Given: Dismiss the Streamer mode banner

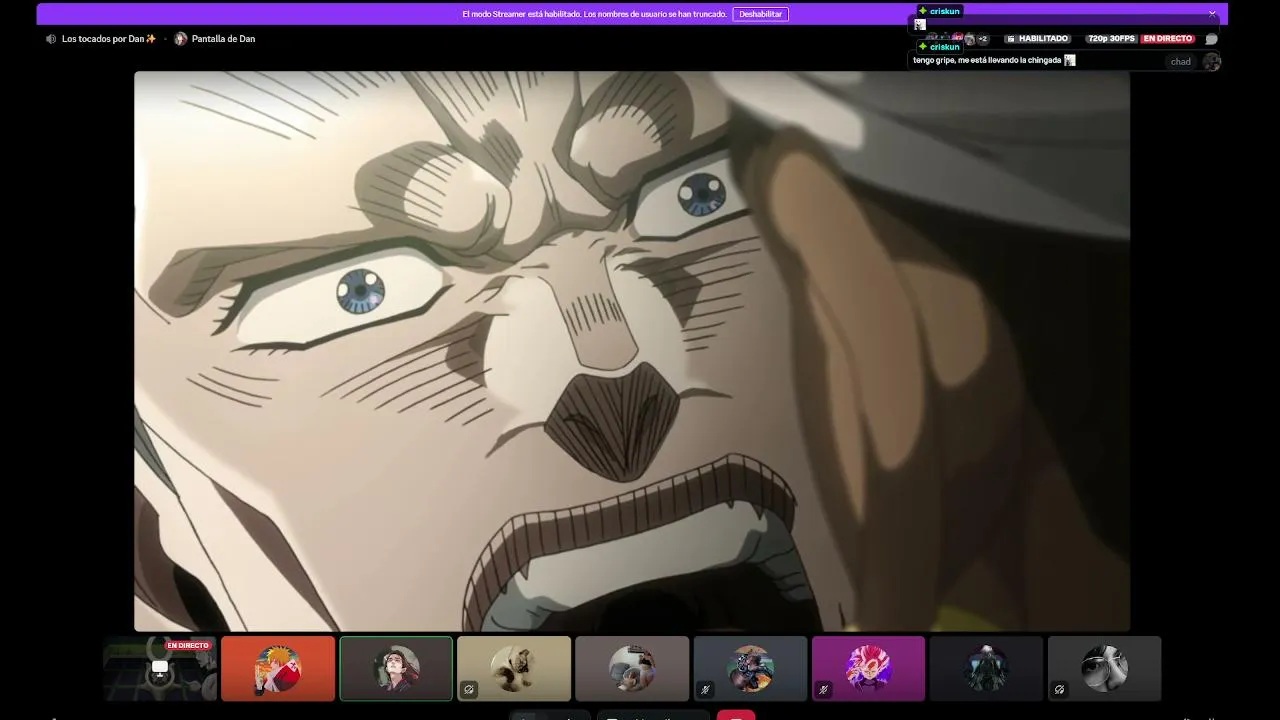Looking at the screenshot, I should pyautogui.click(x=1212, y=14).
